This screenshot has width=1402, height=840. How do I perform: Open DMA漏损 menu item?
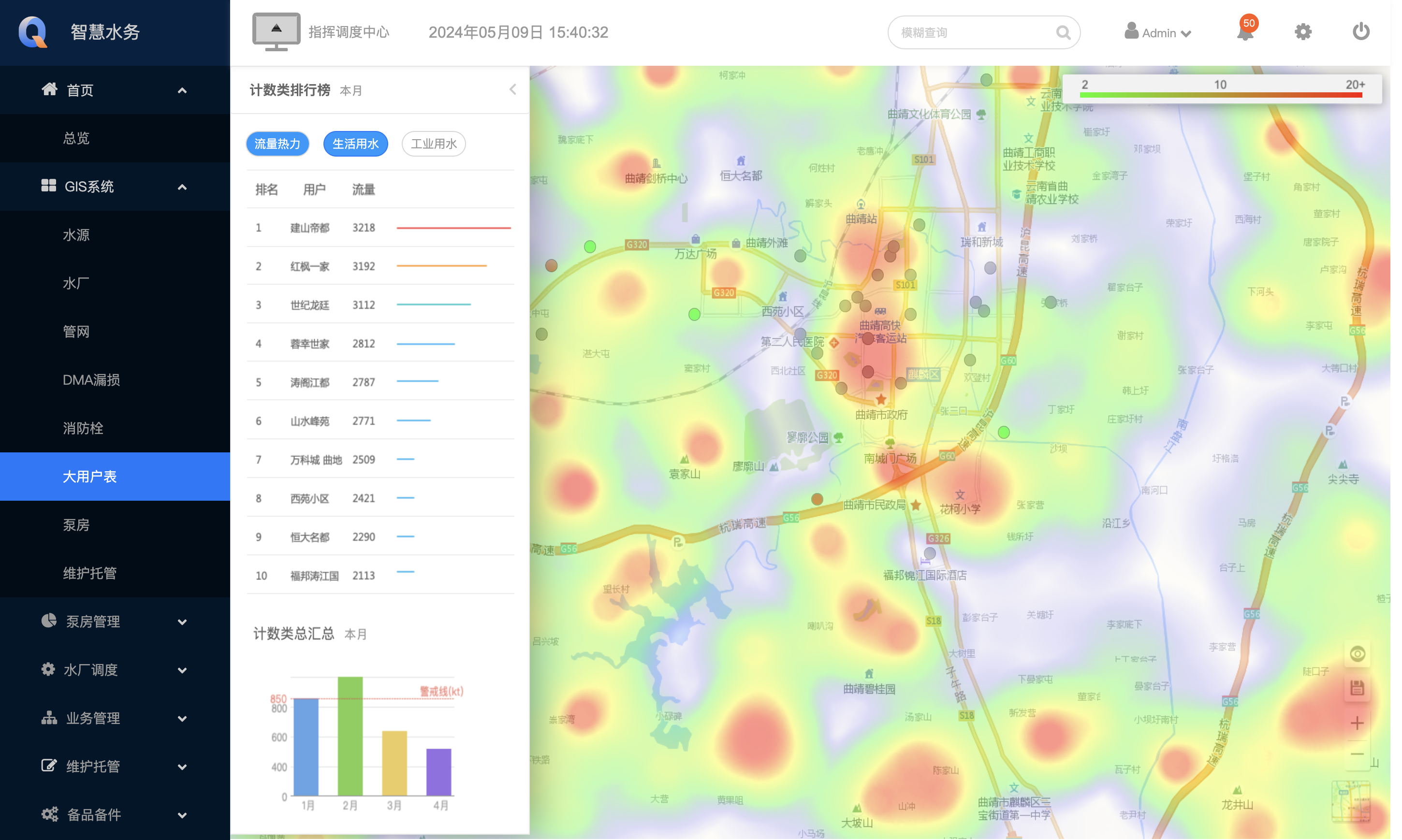[x=91, y=380]
